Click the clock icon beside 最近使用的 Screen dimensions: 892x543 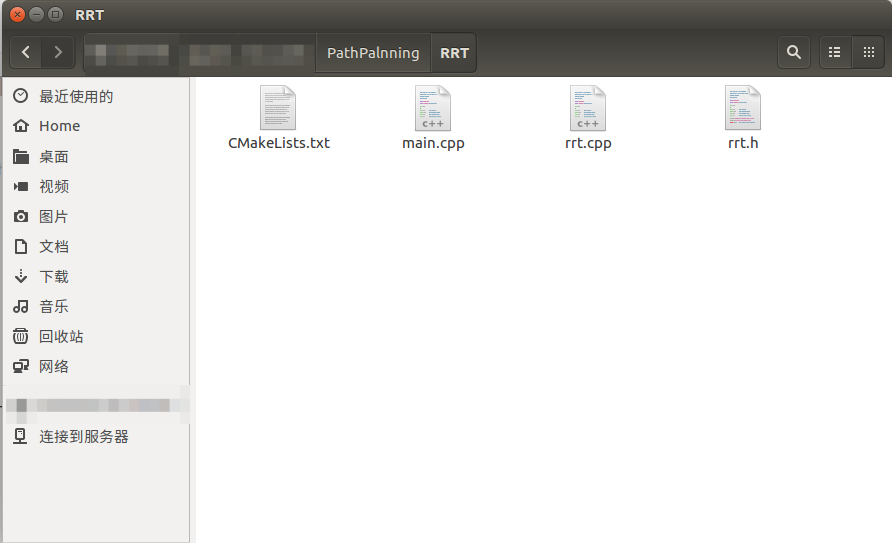(x=20, y=96)
